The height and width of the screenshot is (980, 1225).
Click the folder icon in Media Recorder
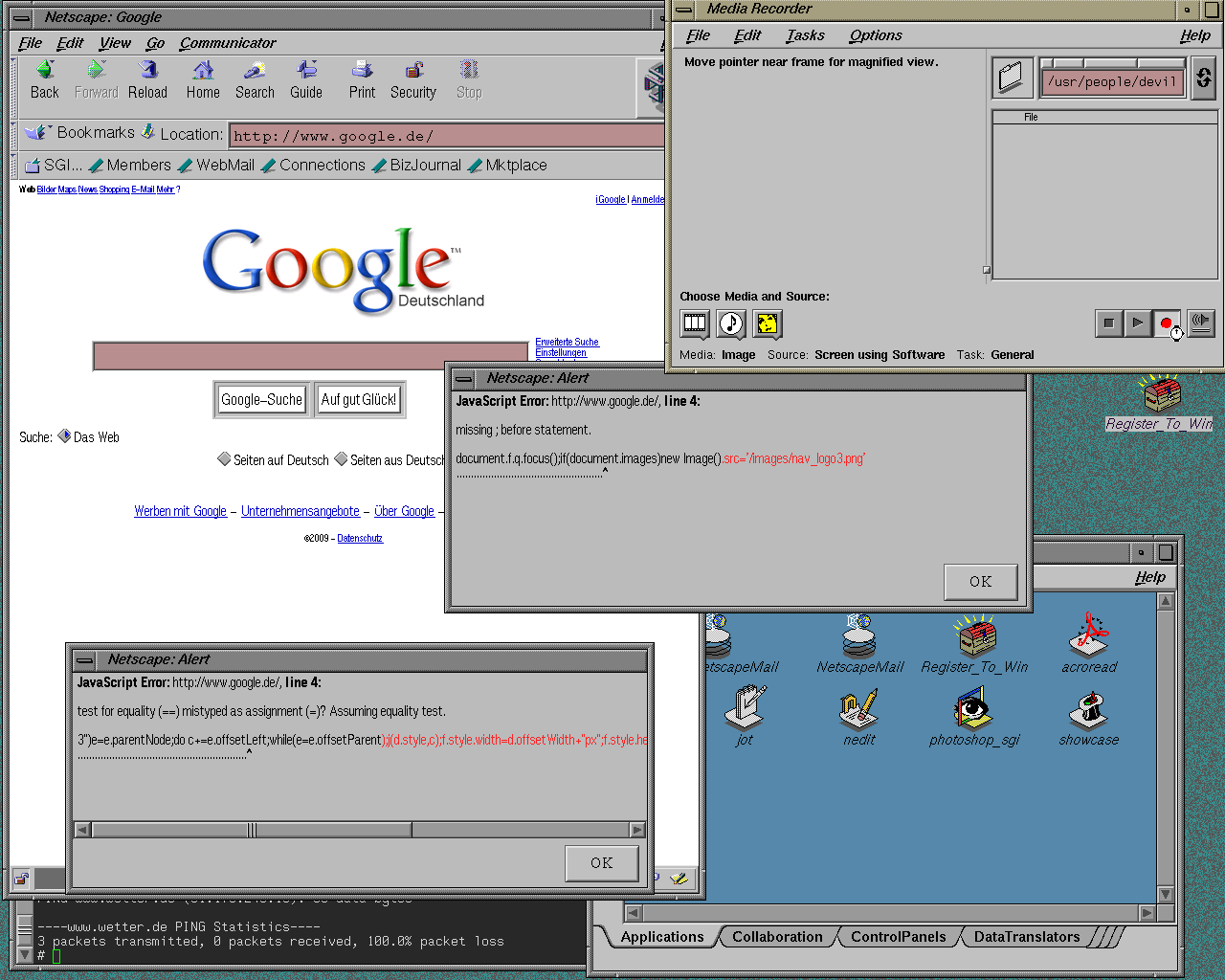coord(1011,78)
